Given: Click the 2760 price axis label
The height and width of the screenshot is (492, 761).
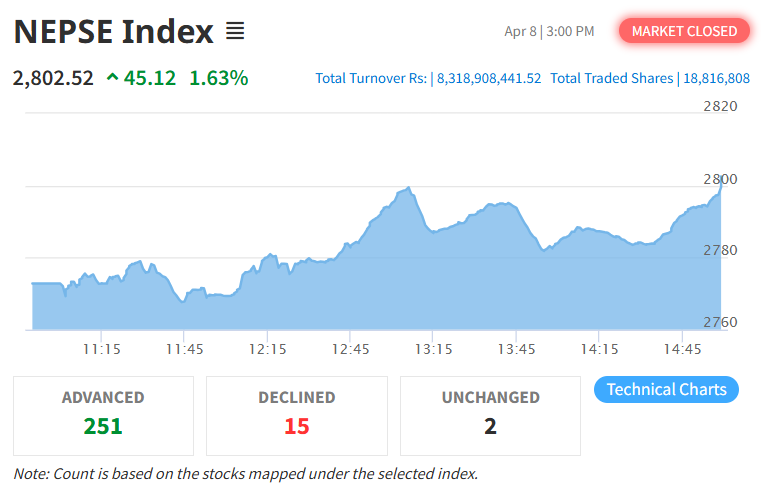Looking at the screenshot, I should point(720,322).
